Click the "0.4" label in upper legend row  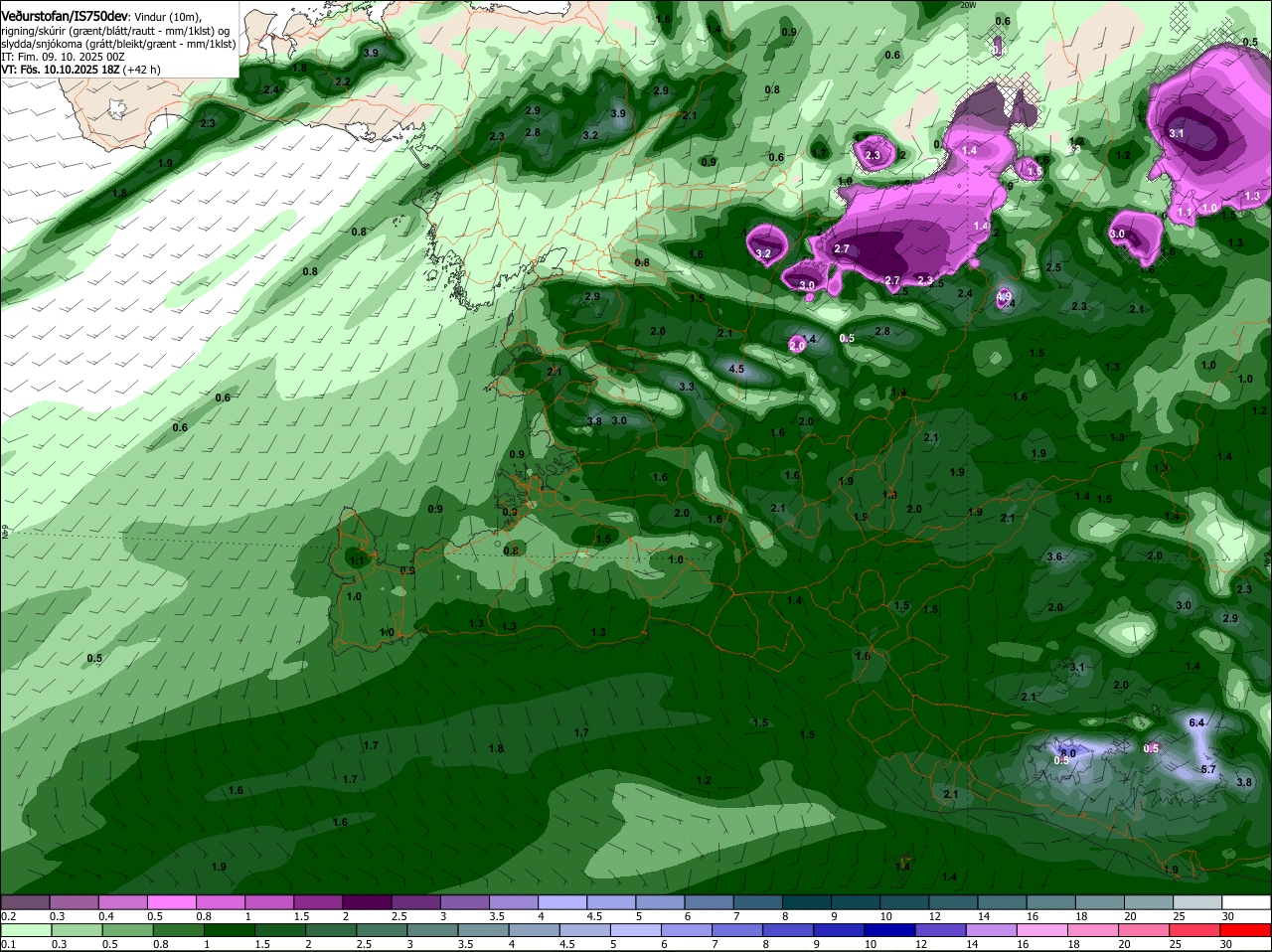pos(106,916)
